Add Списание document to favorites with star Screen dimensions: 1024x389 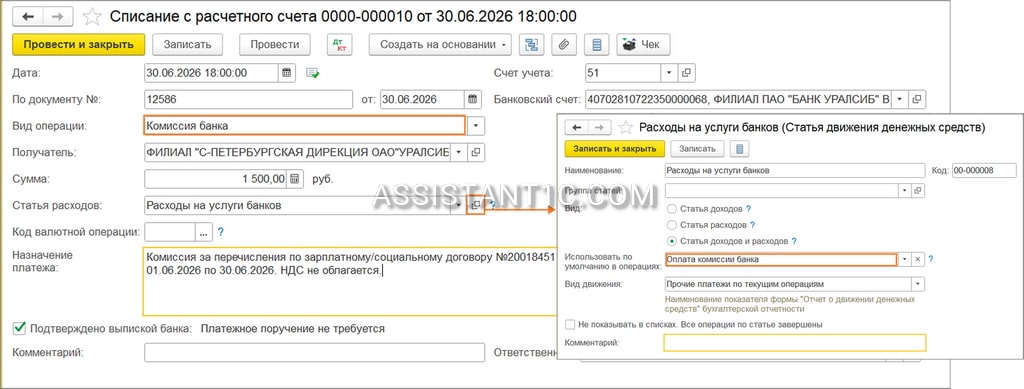pos(92,16)
